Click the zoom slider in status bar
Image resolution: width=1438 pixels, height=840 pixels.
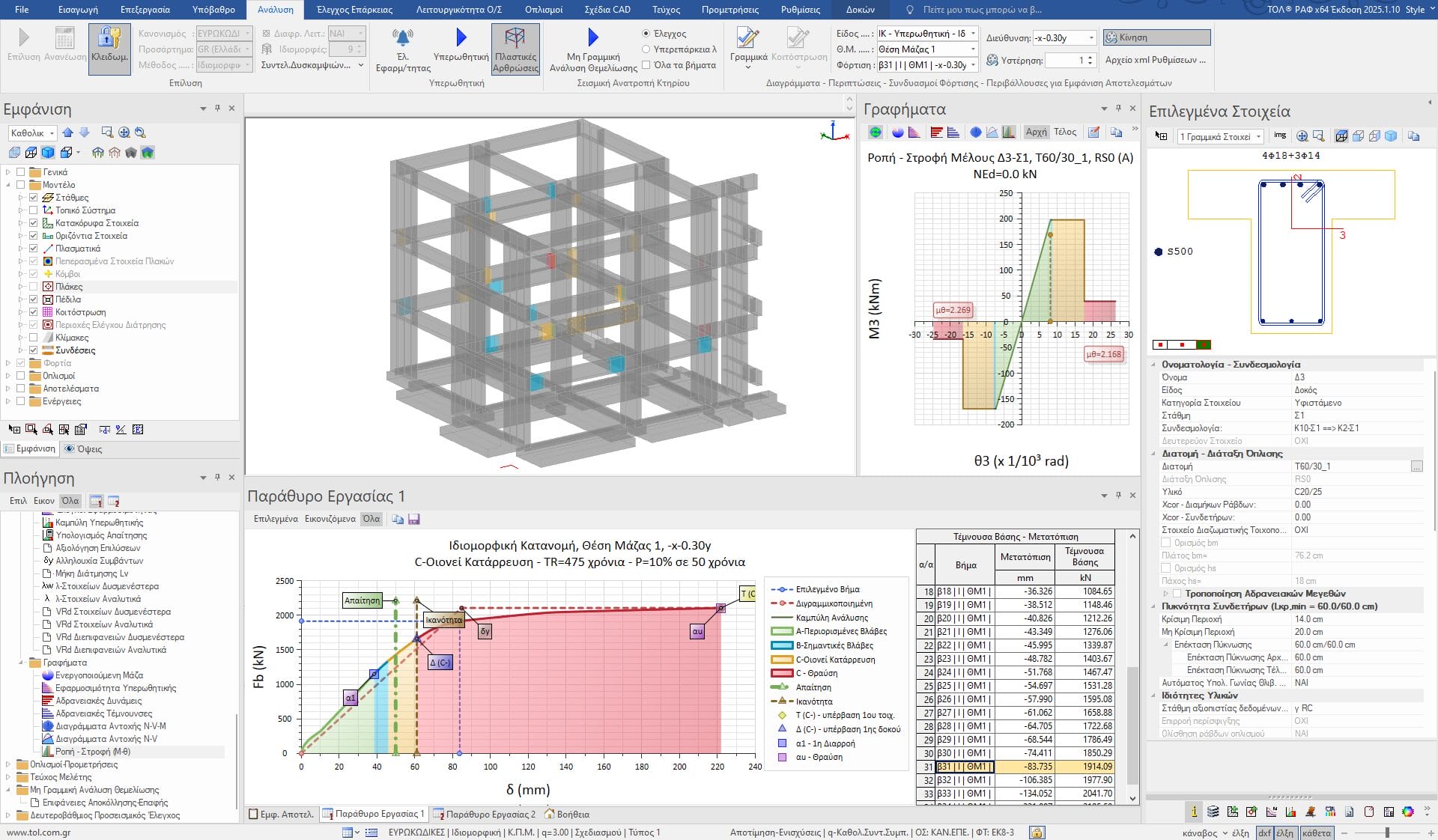pyautogui.click(x=1387, y=833)
